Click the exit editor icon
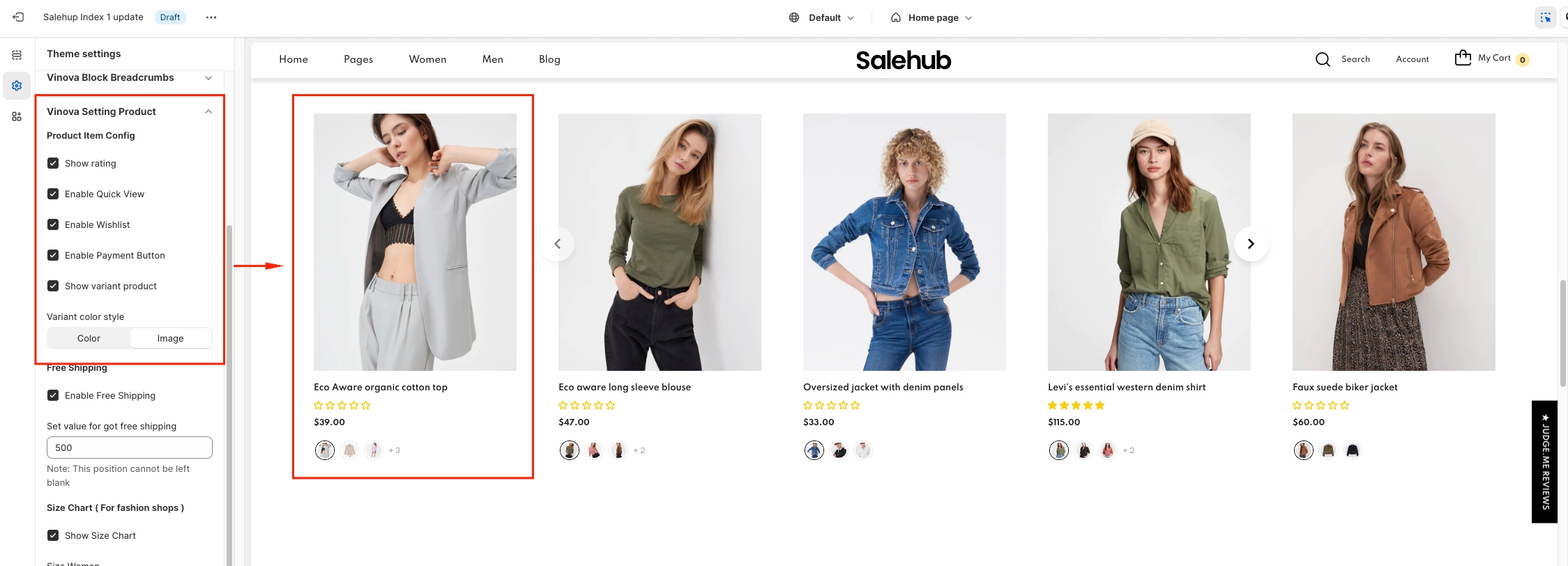 [x=19, y=17]
